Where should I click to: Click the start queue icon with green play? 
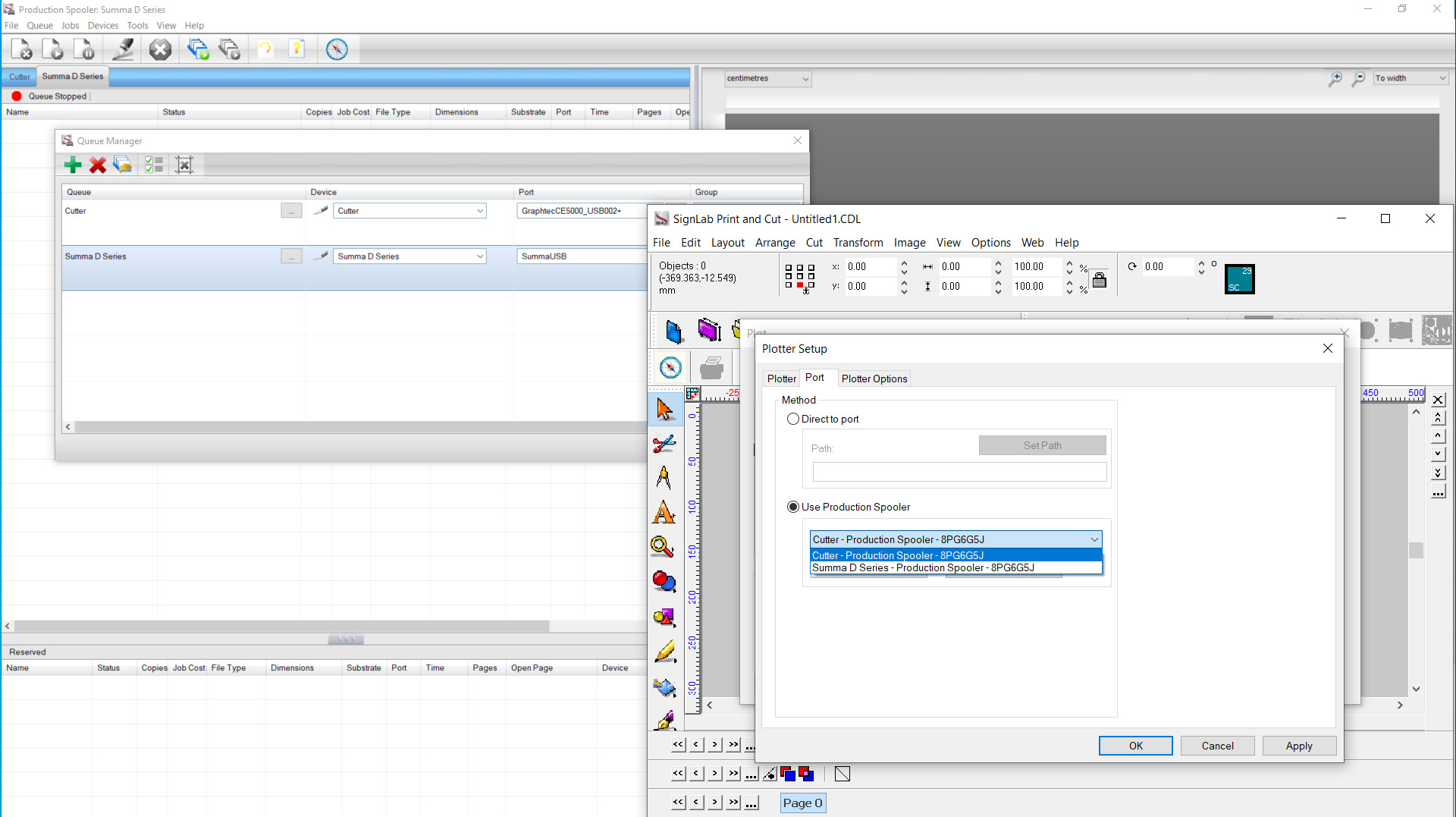198,49
